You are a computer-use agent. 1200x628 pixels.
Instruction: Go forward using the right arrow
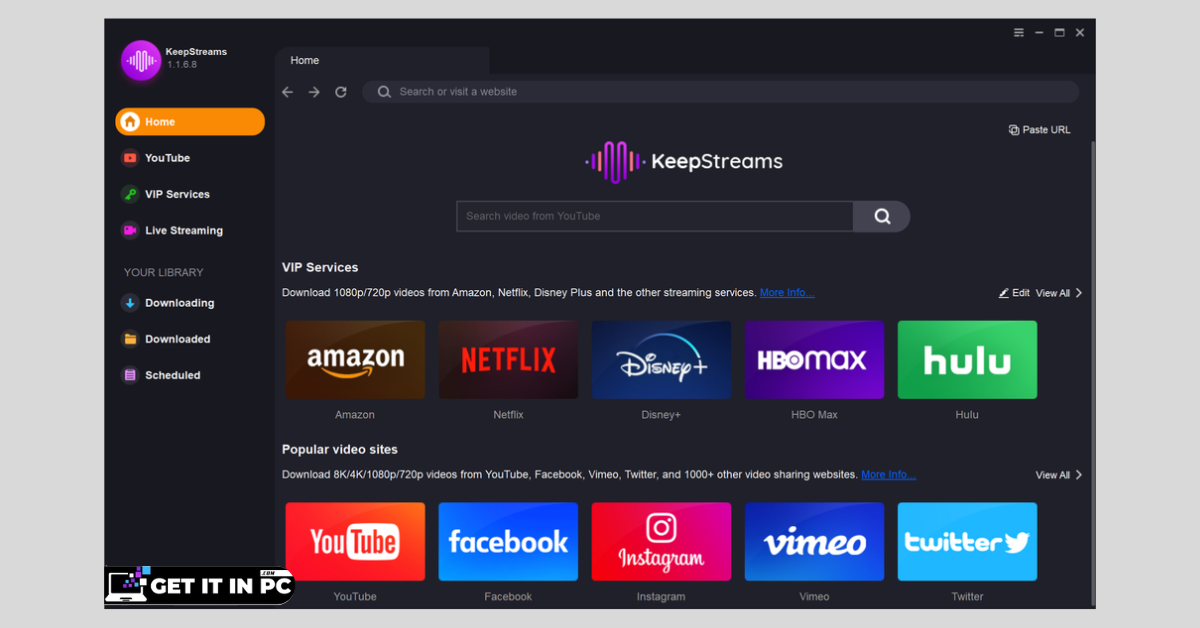pyautogui.click(x=314, y=92)
